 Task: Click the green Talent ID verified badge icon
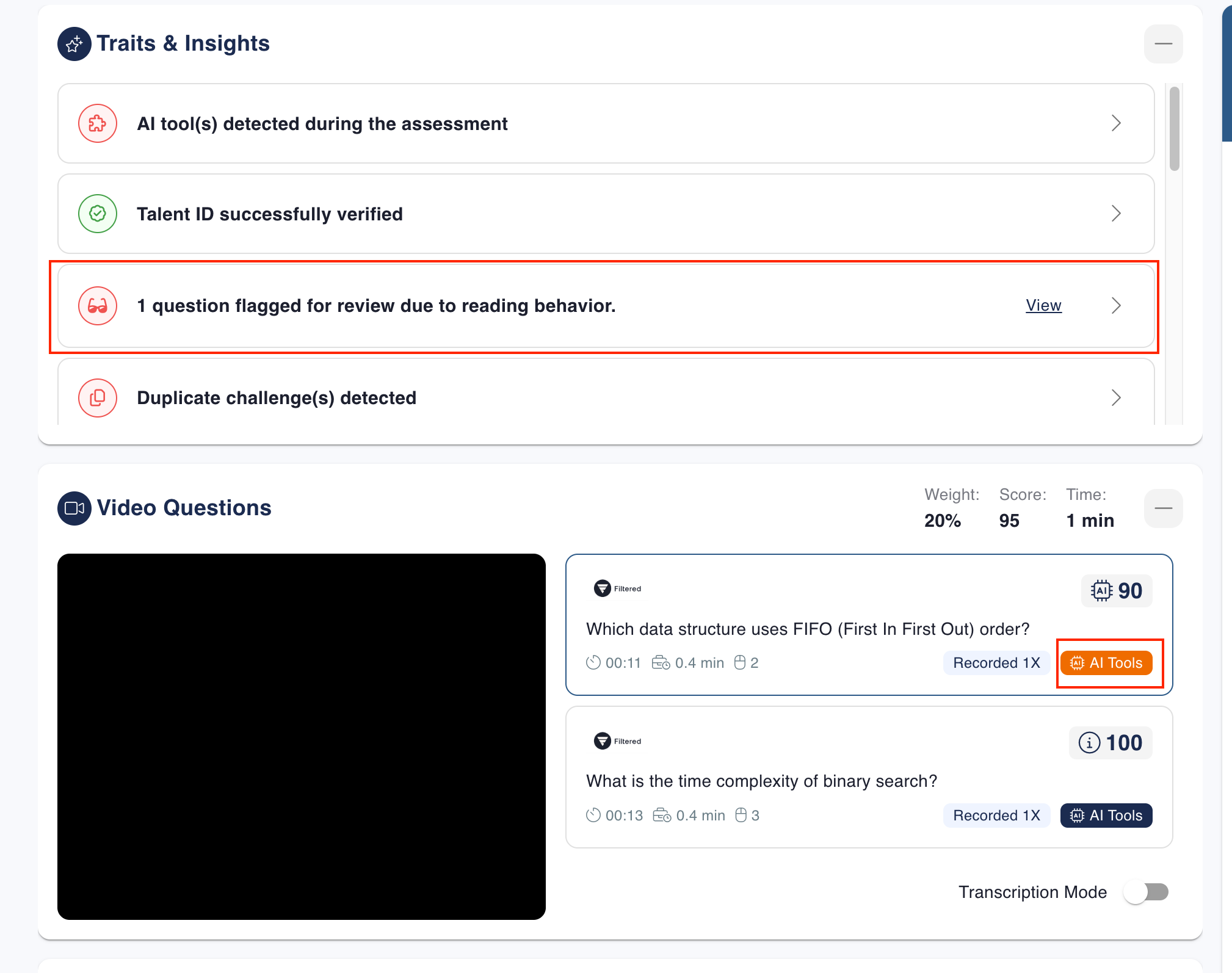point(98,214)
